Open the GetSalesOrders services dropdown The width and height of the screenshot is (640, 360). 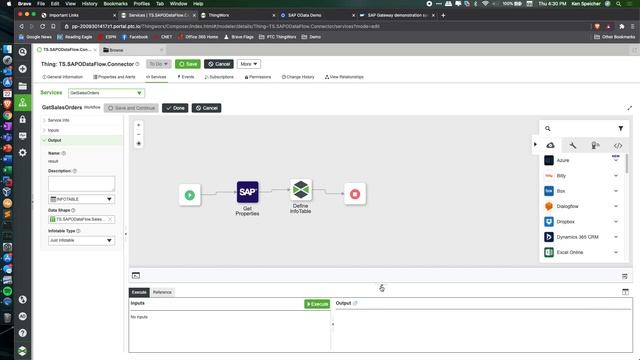[106, 93]
